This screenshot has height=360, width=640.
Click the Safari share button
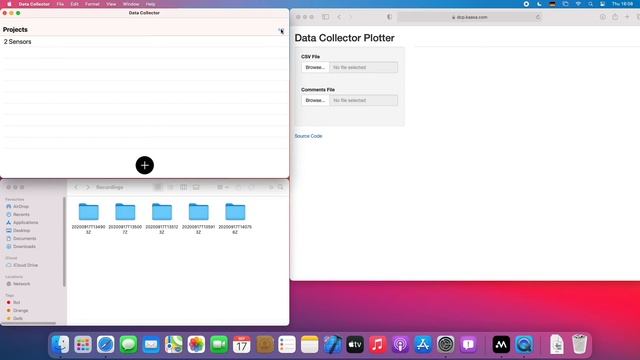[x=615, y=17]
